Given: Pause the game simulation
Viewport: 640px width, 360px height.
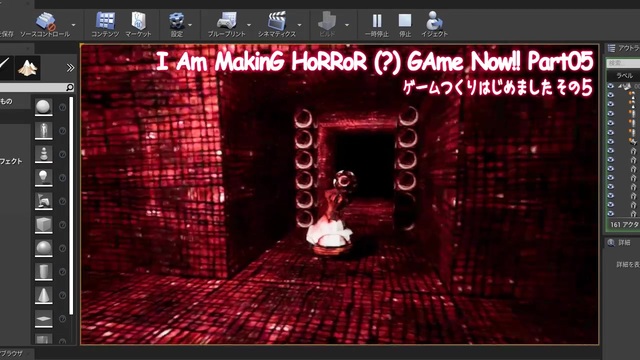Looking at the screenshot, I should [377, 24].
